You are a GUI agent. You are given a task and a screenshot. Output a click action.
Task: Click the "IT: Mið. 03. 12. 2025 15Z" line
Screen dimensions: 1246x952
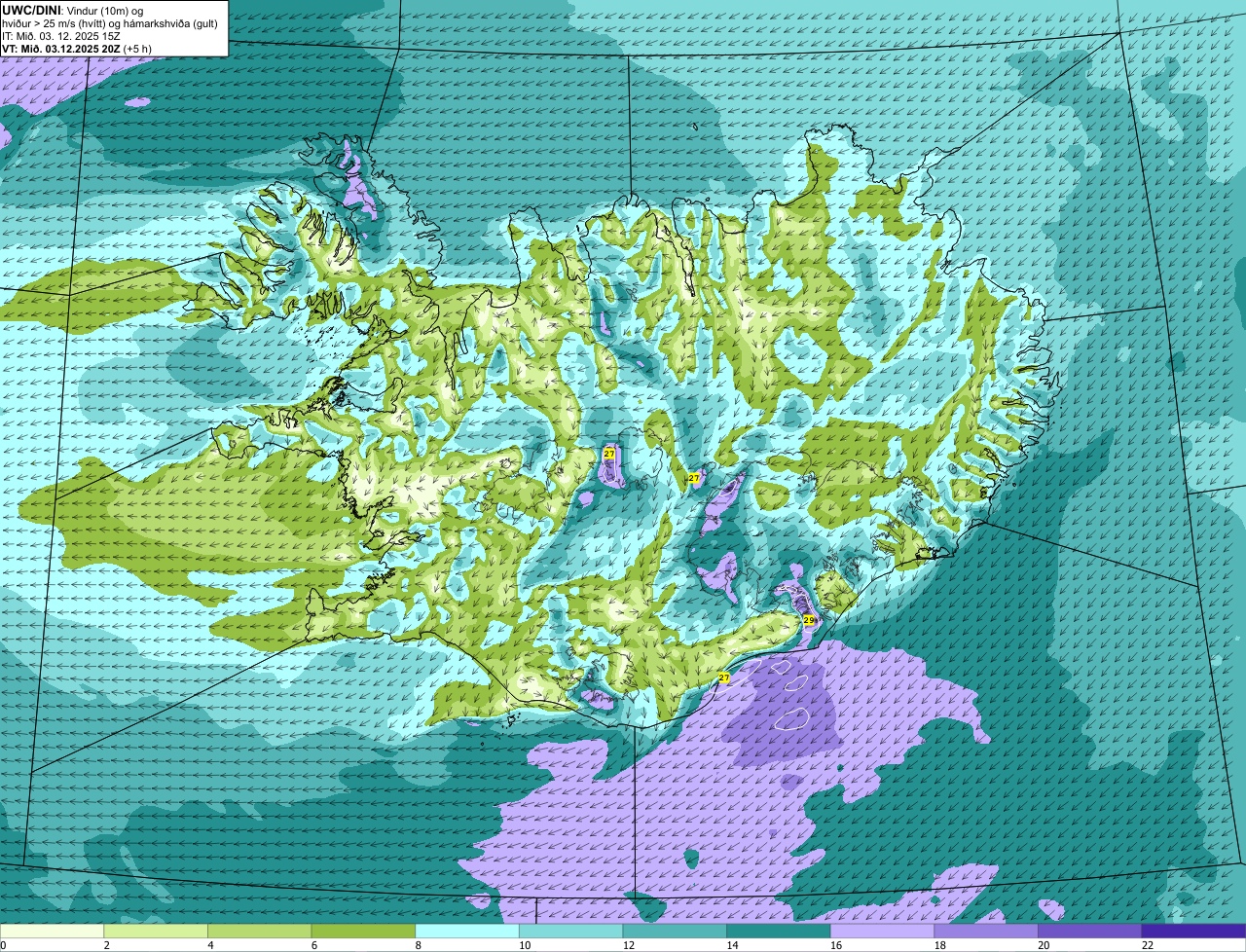click(x=61, y=36)
